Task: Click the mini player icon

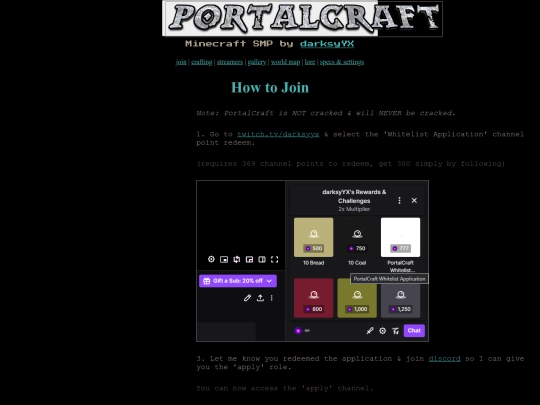Action: (x=249, y=259)
